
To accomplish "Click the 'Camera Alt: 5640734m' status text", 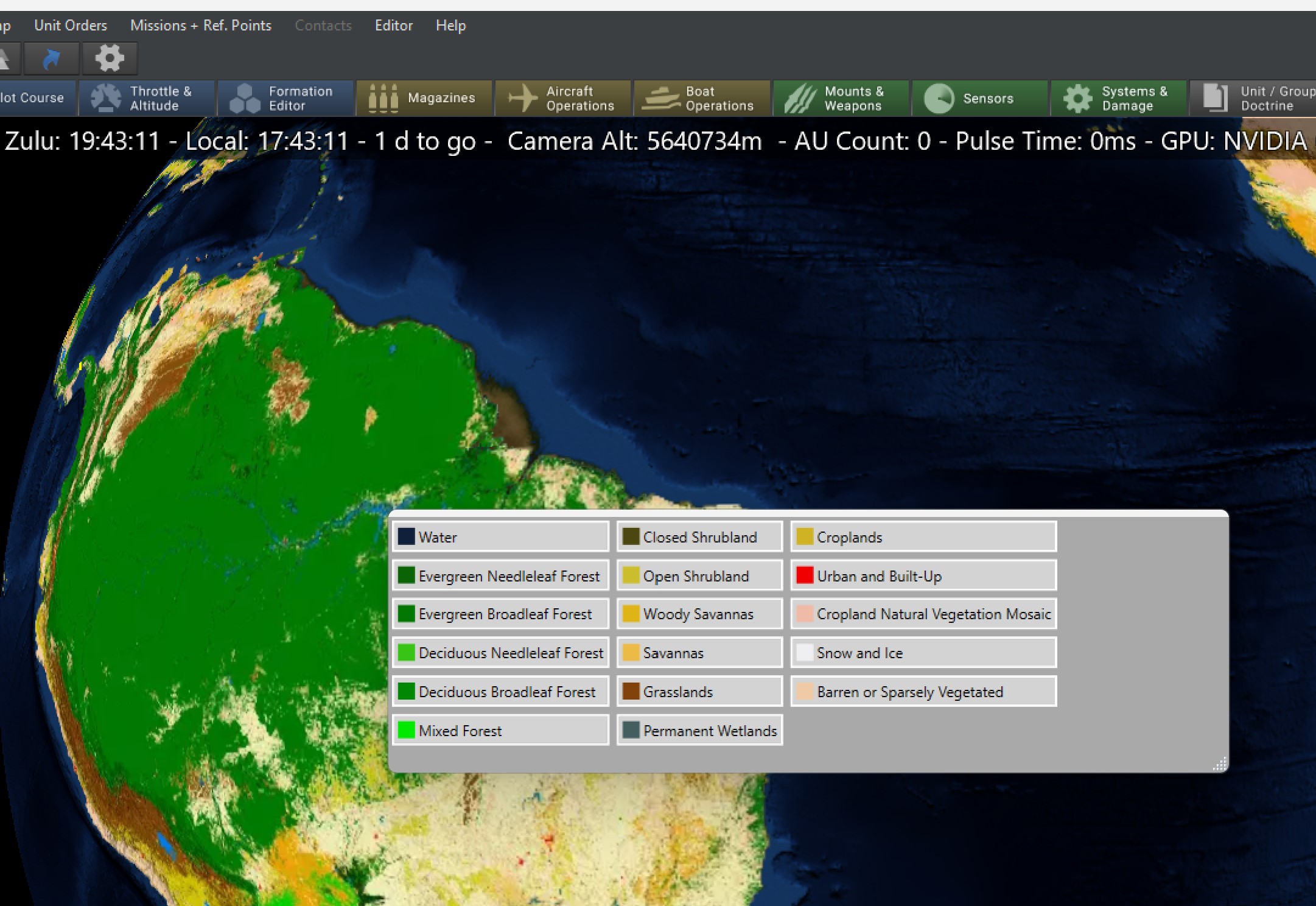I will tap(635, 141).
